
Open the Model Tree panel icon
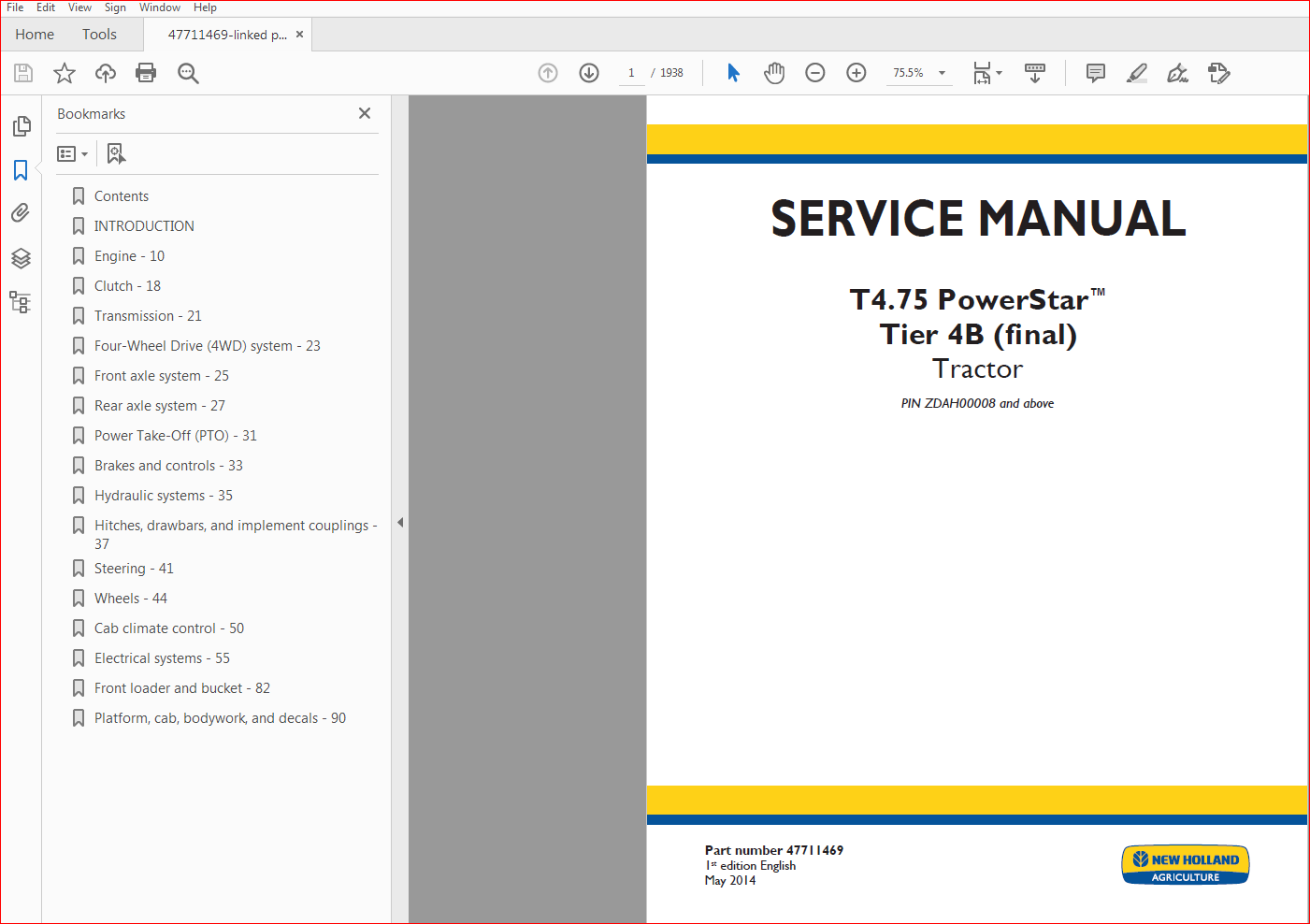tap(21, 302)
